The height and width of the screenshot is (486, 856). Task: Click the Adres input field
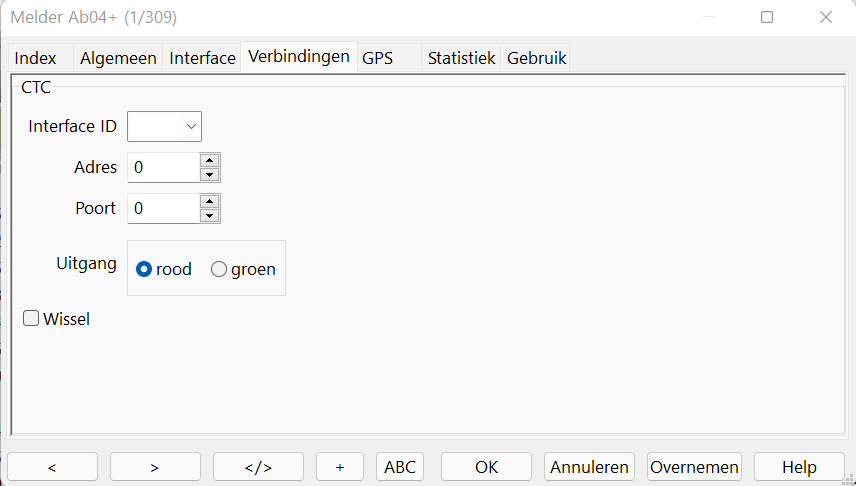point(162,167)
